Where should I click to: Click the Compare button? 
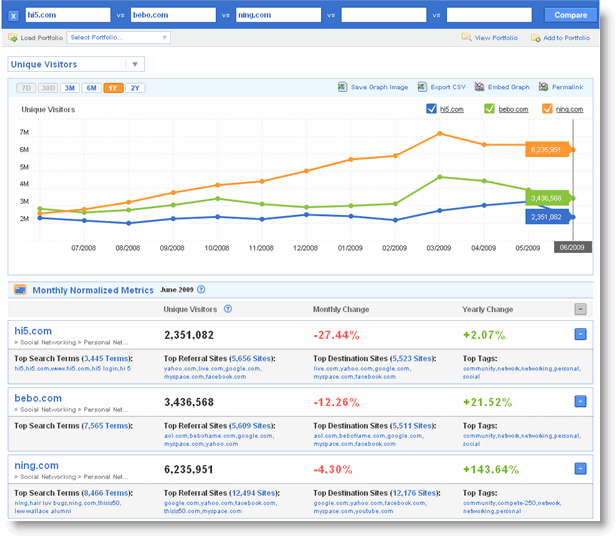570,15
